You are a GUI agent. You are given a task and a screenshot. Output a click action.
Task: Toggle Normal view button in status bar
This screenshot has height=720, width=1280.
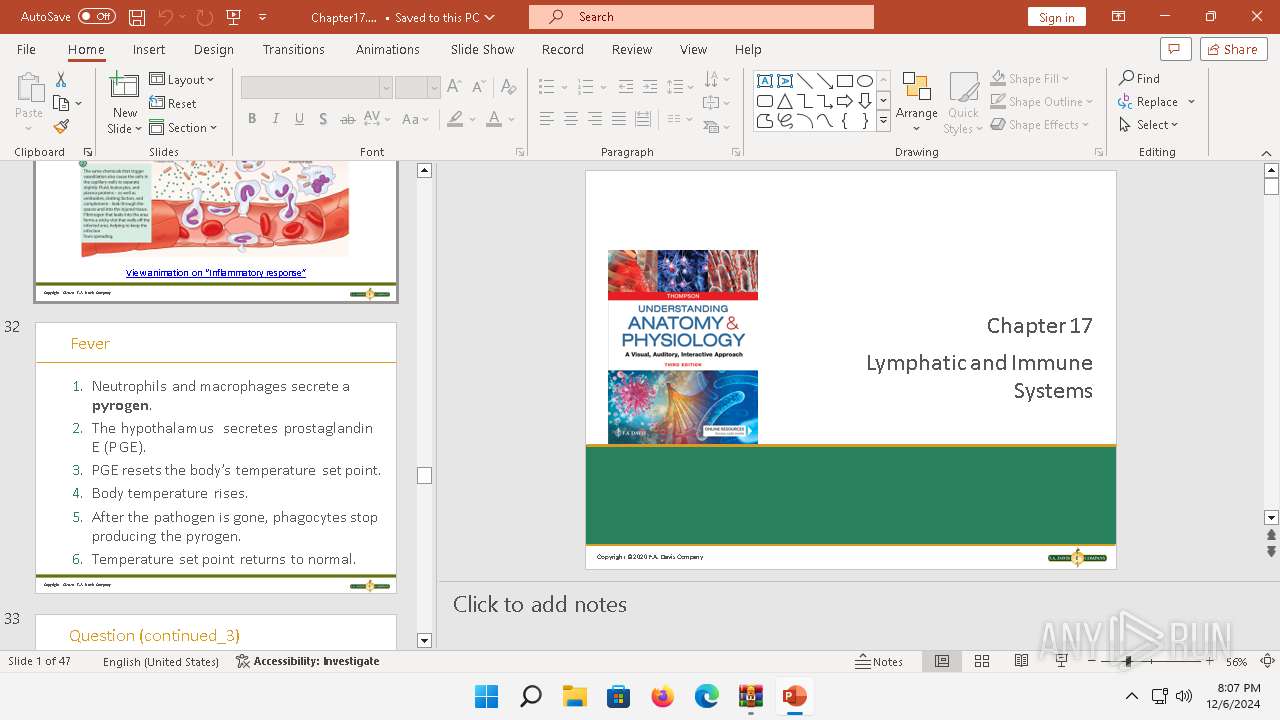tap(942, 661)
